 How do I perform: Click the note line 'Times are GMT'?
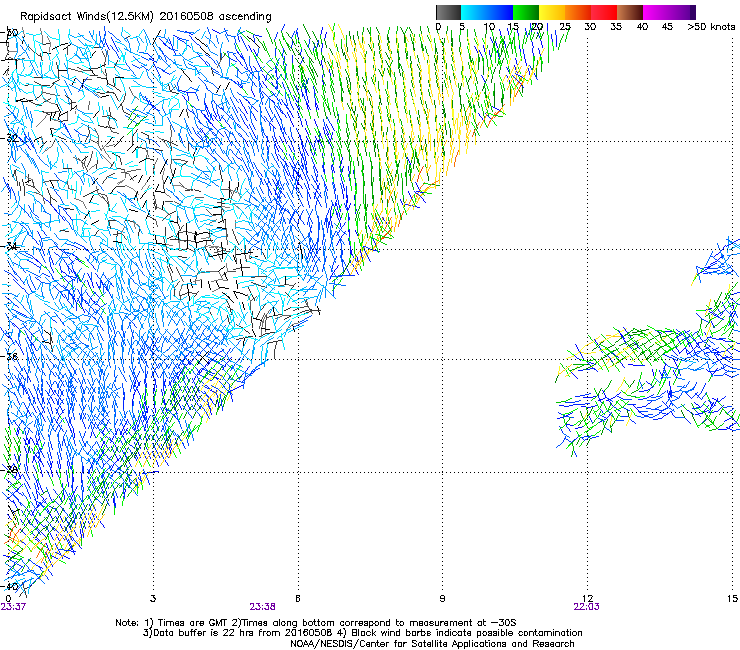point(195,623)
